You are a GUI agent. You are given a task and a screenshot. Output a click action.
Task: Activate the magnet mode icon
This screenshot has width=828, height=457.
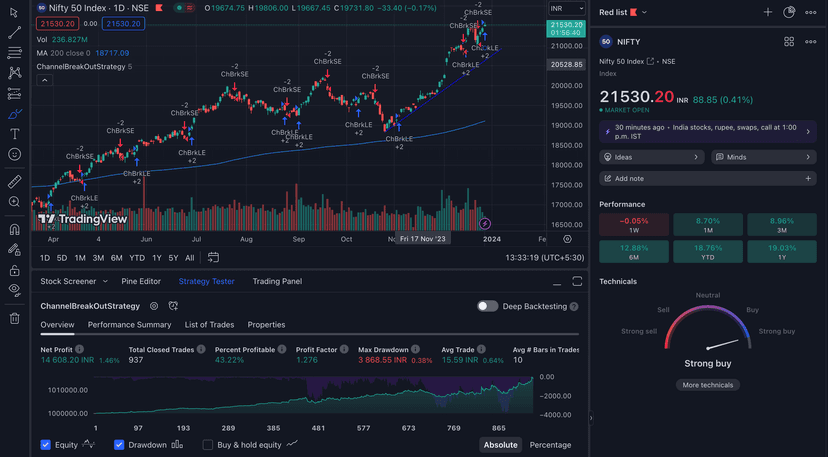14,228
